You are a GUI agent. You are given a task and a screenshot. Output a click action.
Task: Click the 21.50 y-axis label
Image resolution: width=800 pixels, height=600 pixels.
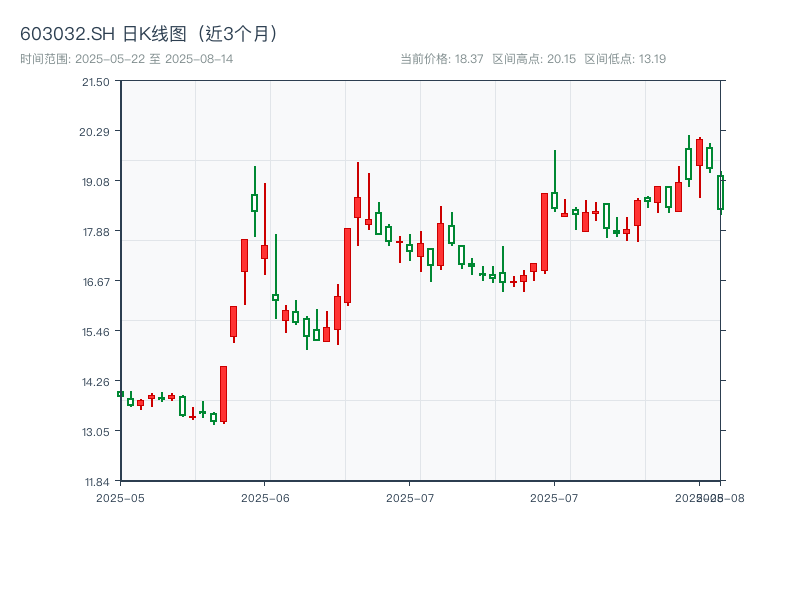(x=96, y=82)
